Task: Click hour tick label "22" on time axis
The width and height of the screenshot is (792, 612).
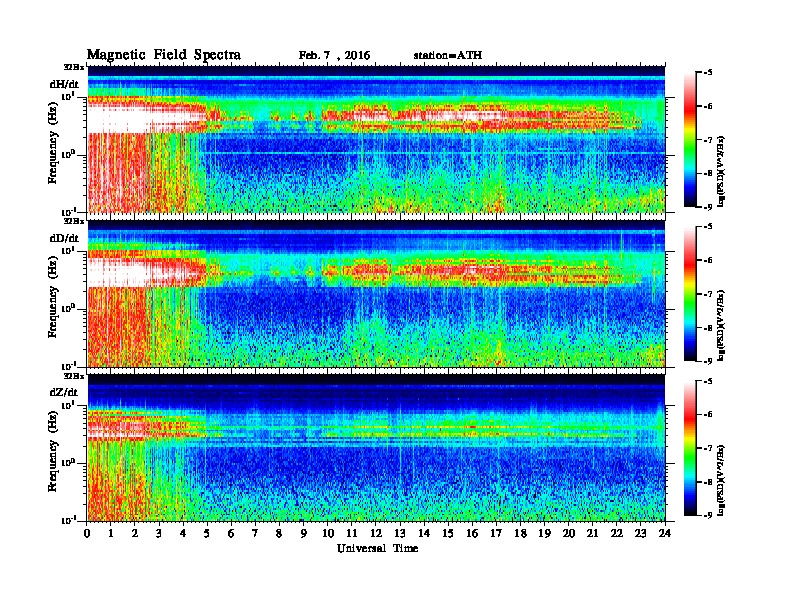Action: tap(617, 534)
